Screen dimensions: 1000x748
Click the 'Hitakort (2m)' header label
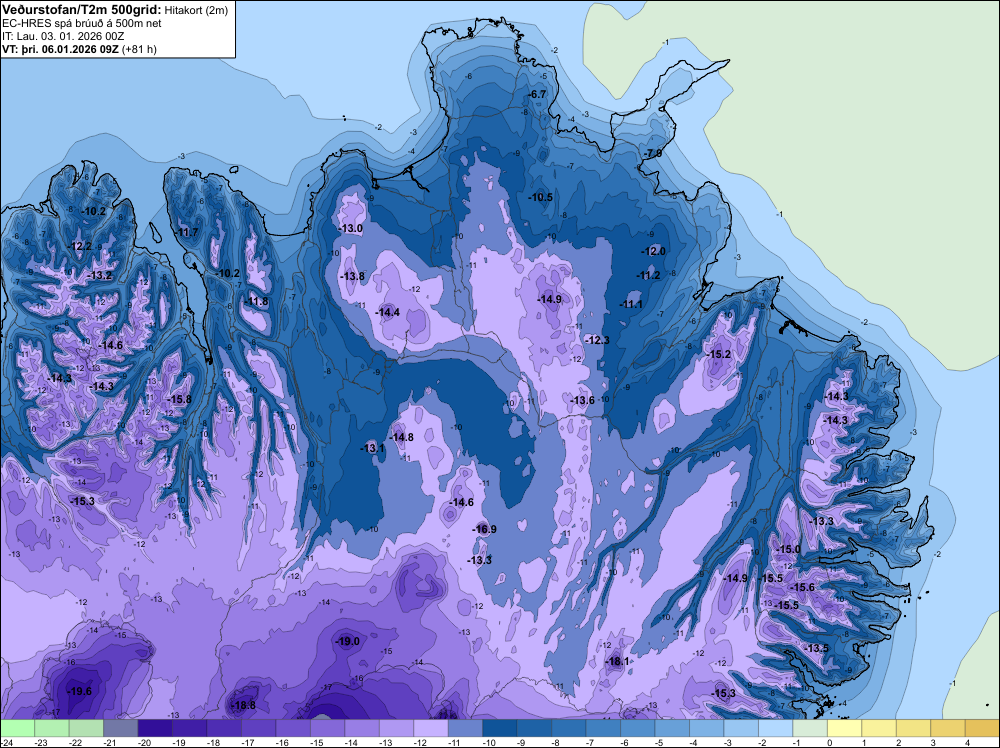(x=196, y=10)
